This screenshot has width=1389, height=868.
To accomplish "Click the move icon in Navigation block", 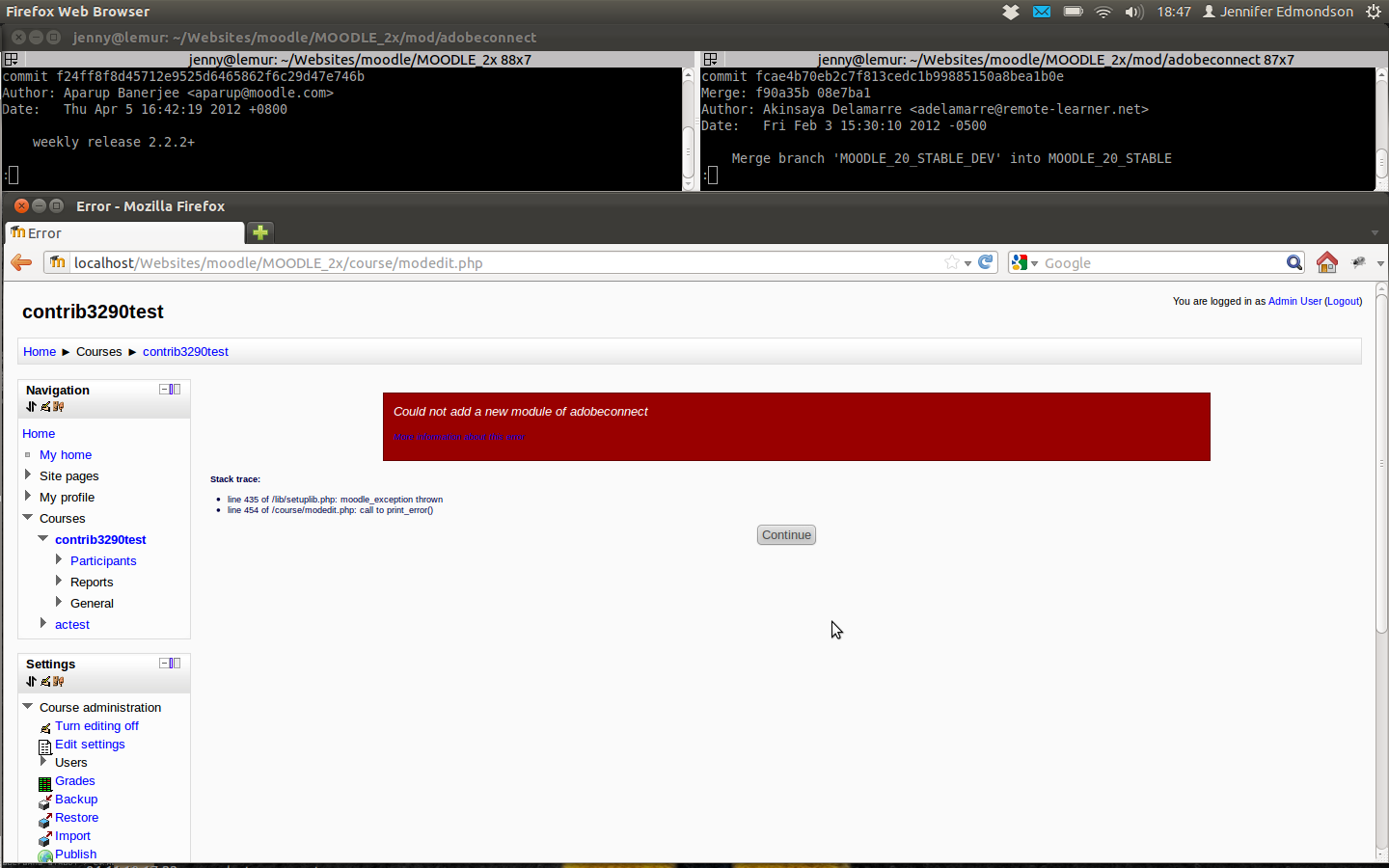I will (31, 407).
